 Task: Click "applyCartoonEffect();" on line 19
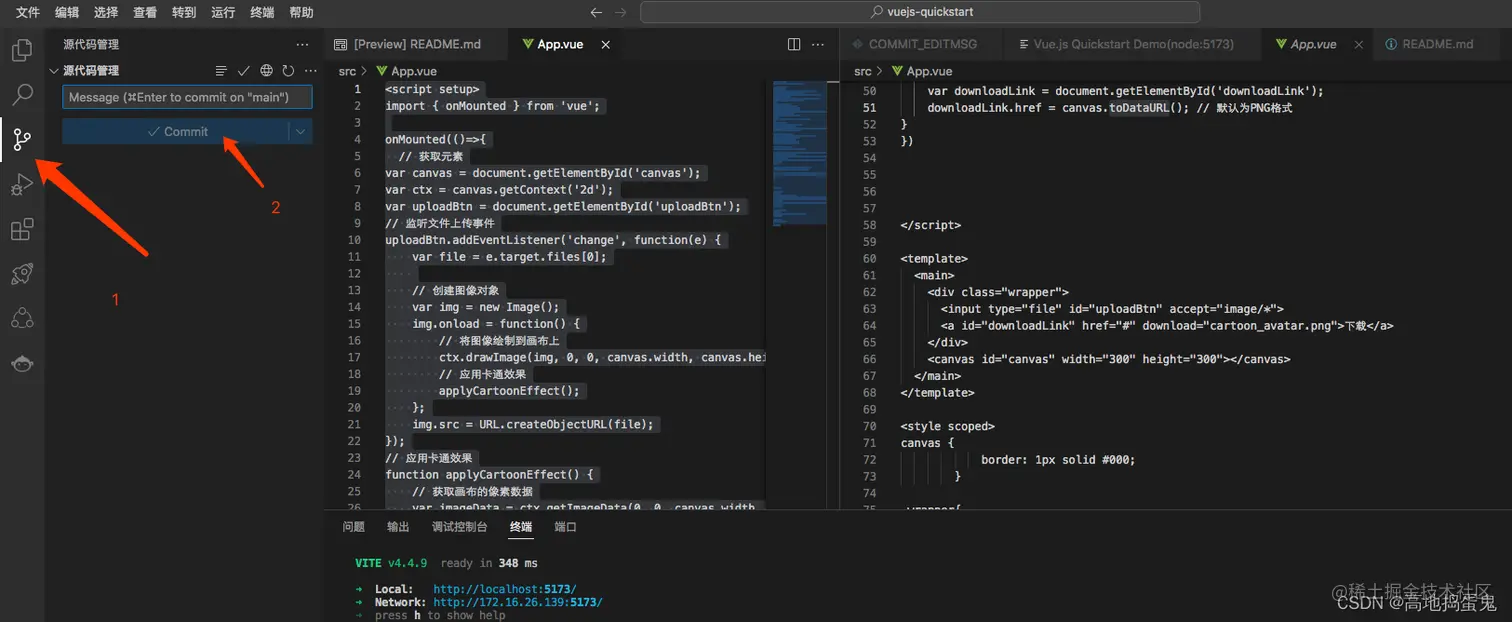510,391
